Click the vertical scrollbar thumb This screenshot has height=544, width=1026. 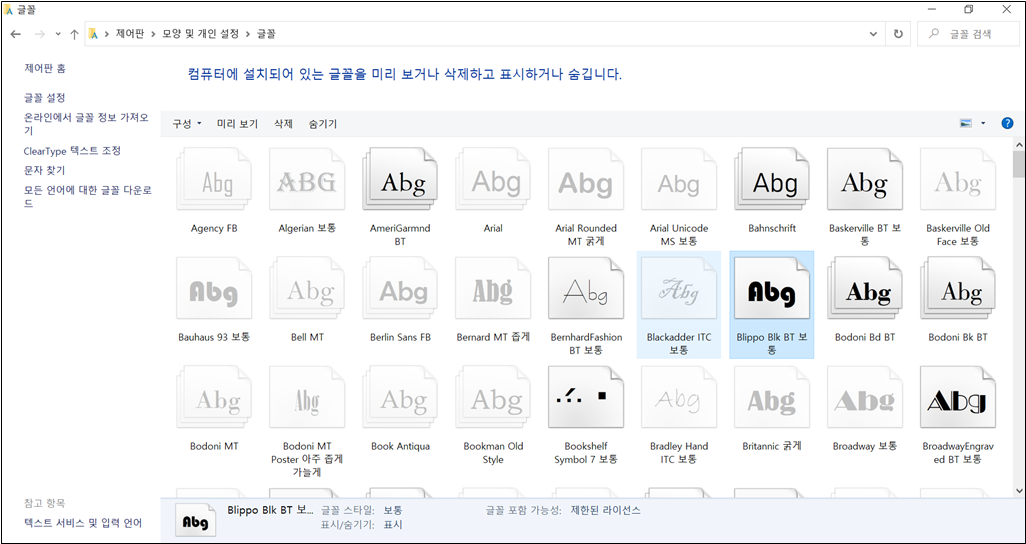point(1019,164)
